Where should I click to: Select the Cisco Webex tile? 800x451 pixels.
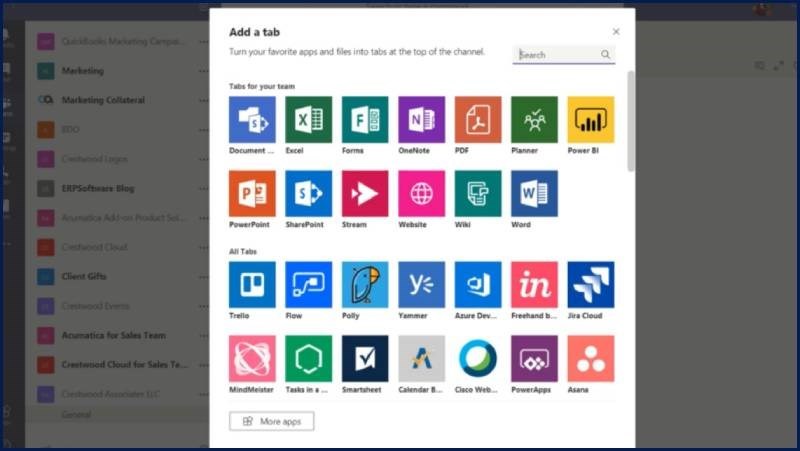[x=478, y=359]
